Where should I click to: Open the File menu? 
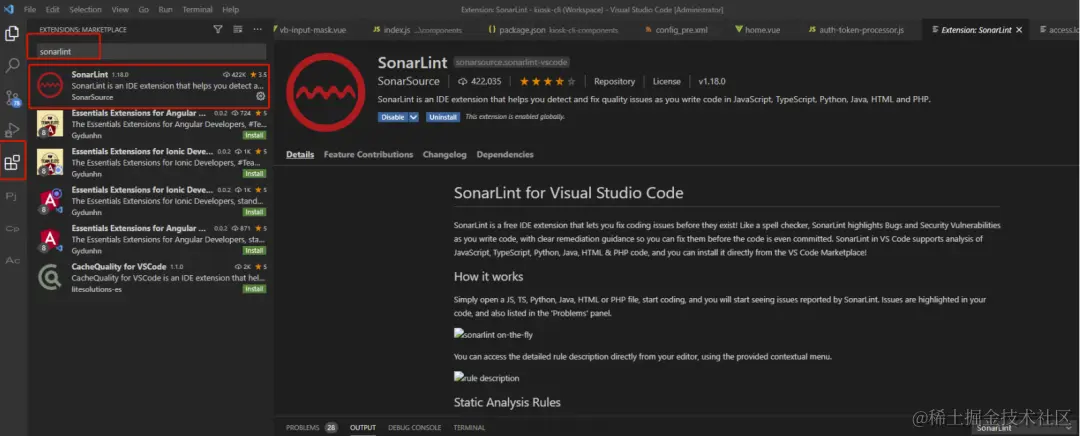coord(30,10)
